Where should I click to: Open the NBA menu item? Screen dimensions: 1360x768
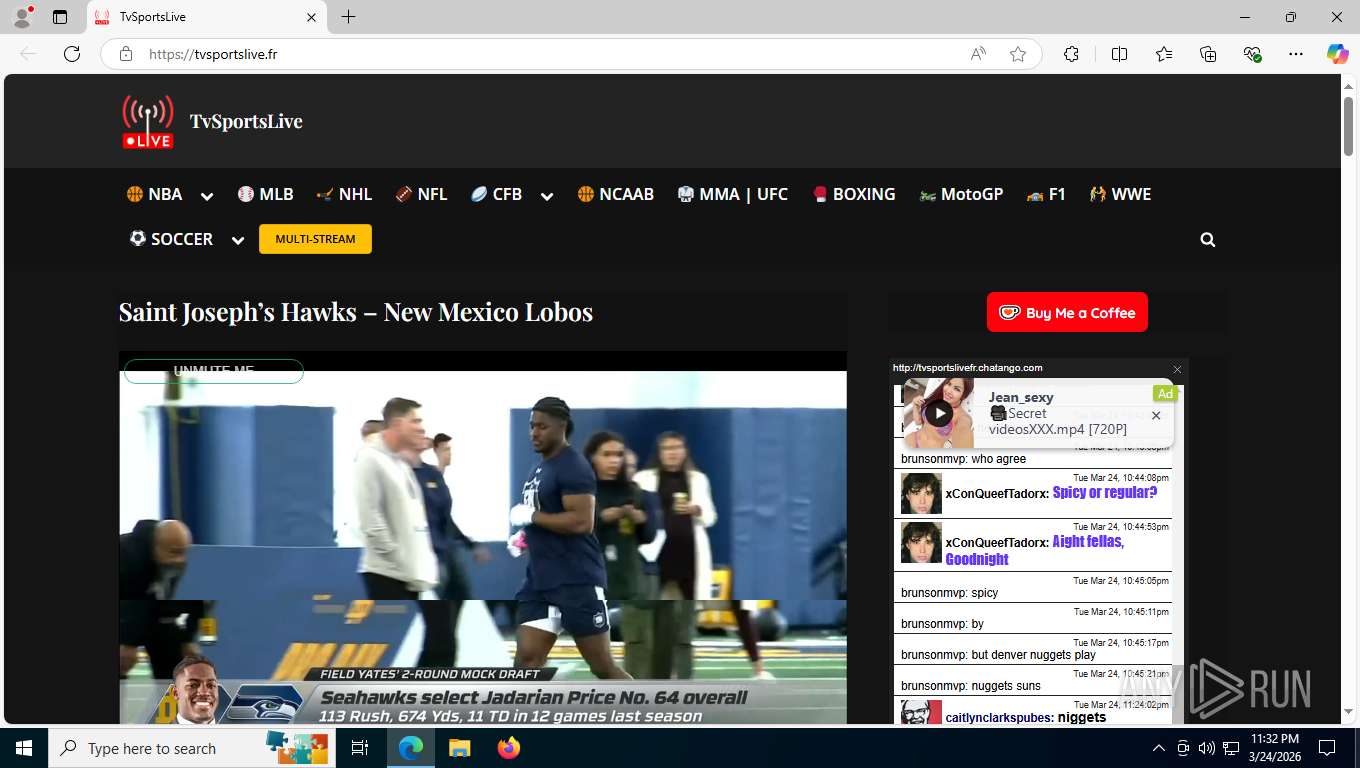[x=154, y=194]
